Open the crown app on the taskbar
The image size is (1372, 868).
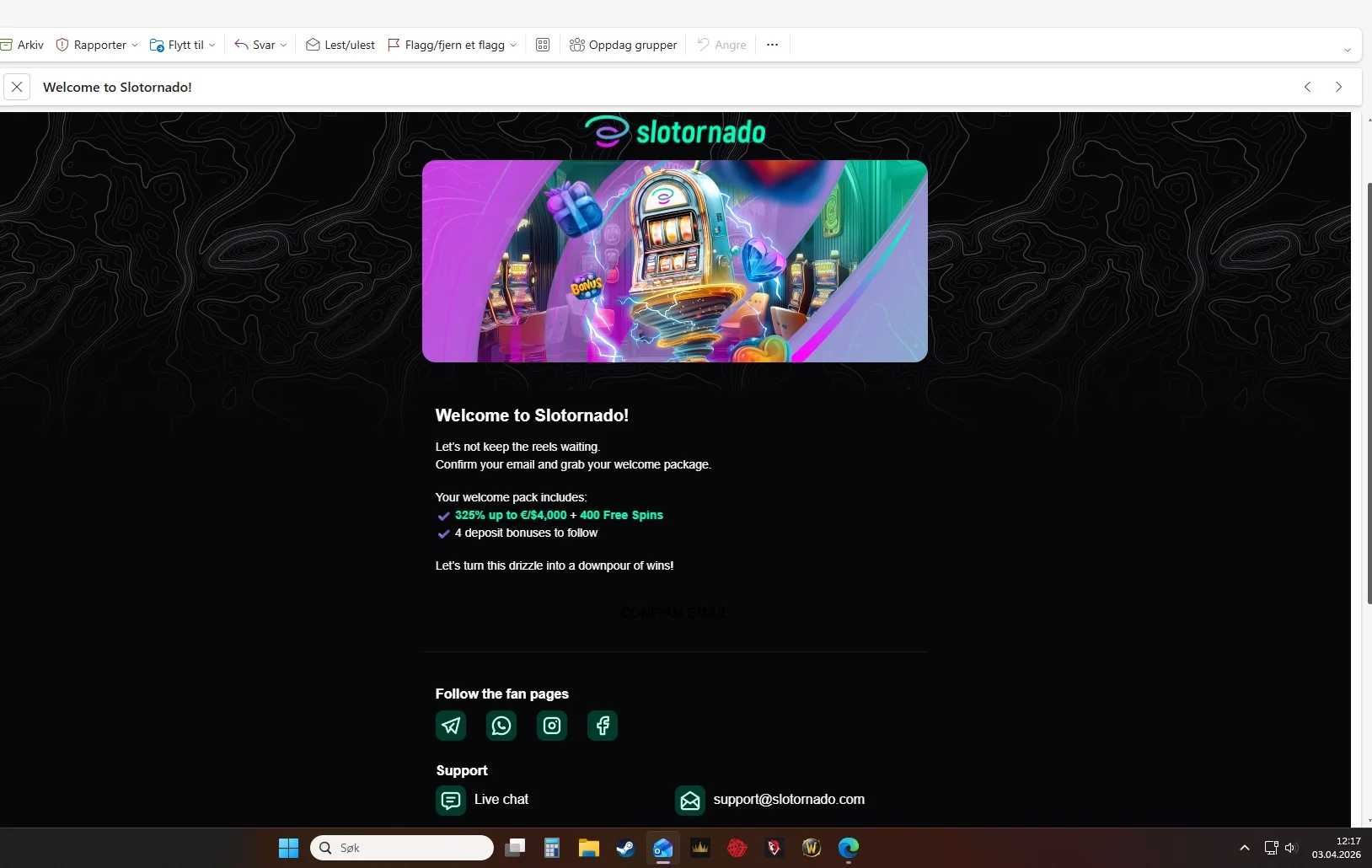click(x=700, y=848)
